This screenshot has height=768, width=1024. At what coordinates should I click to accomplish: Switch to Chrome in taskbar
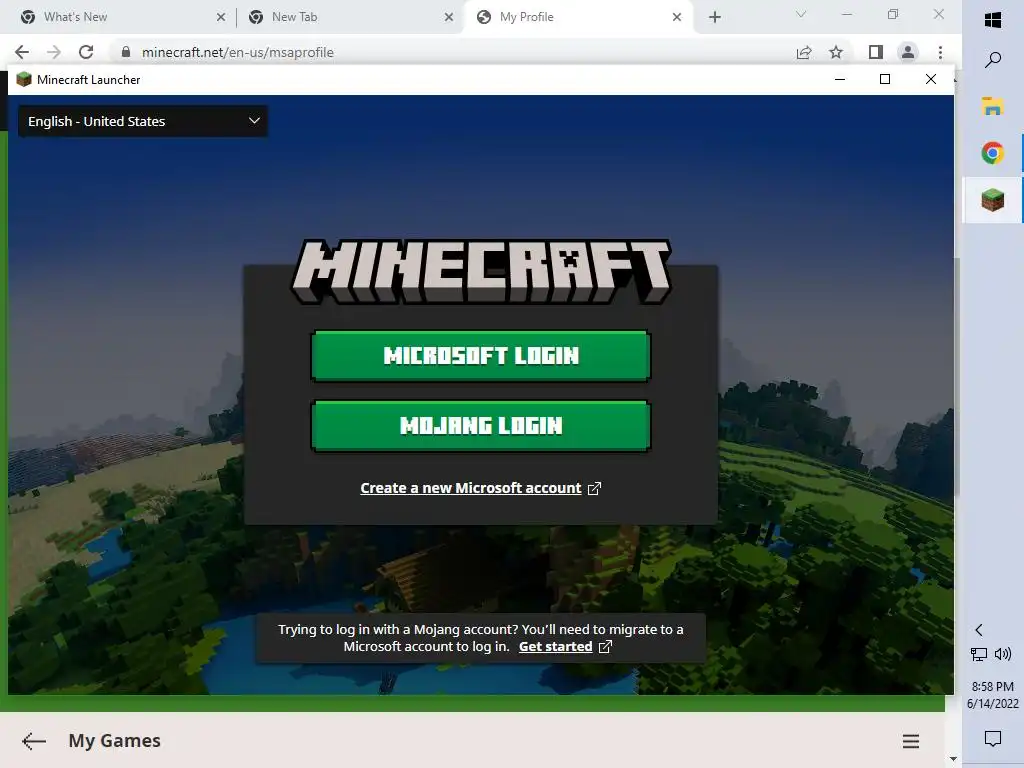coord(993,153)
